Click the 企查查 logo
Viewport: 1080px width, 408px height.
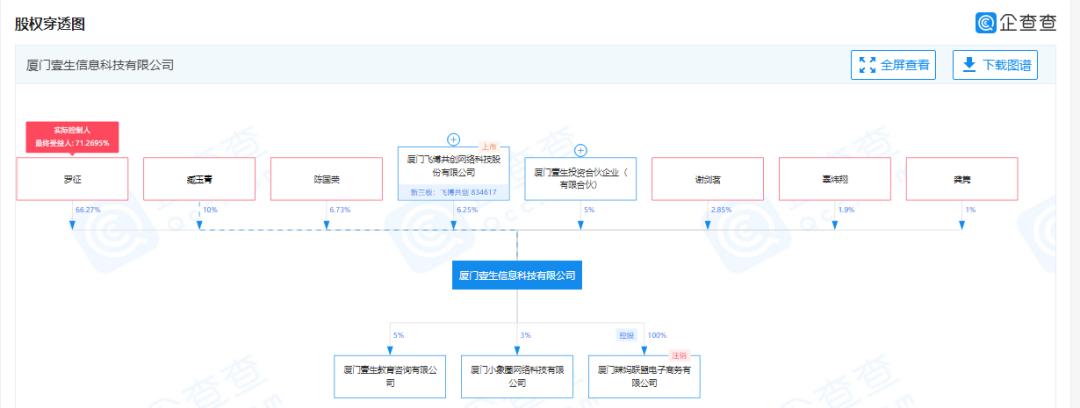(1015, 23)
